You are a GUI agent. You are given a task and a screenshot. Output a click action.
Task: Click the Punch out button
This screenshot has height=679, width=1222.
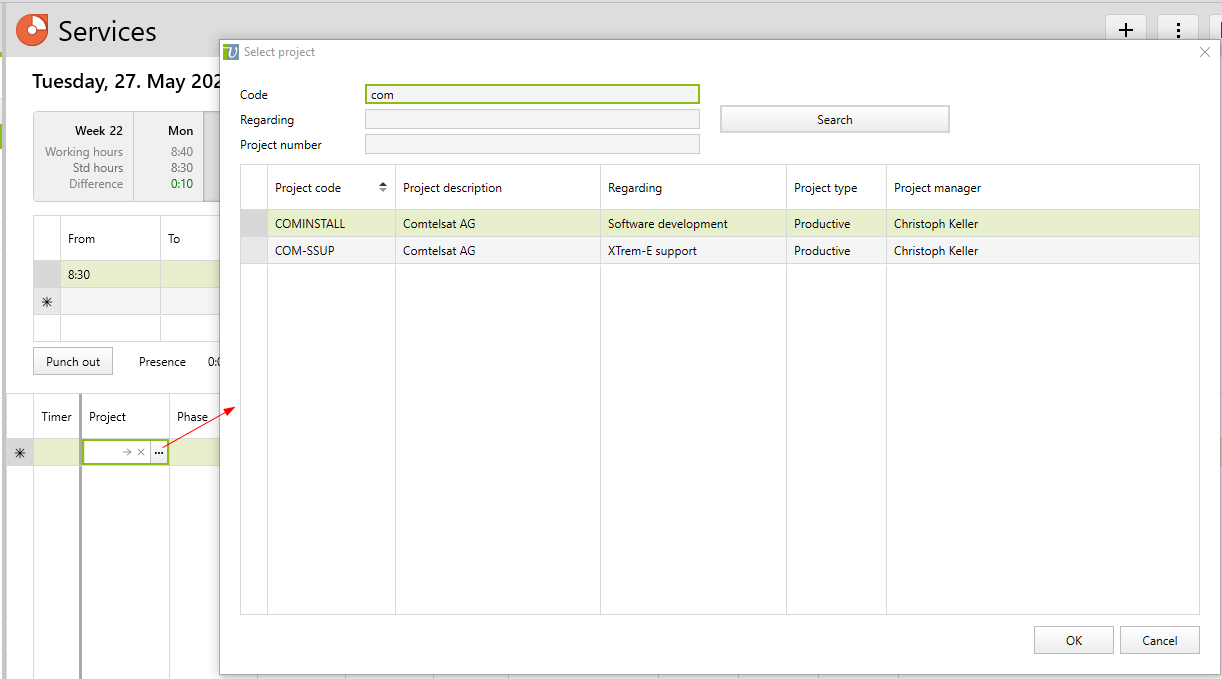pyautogui.click(x=73, y=362)
